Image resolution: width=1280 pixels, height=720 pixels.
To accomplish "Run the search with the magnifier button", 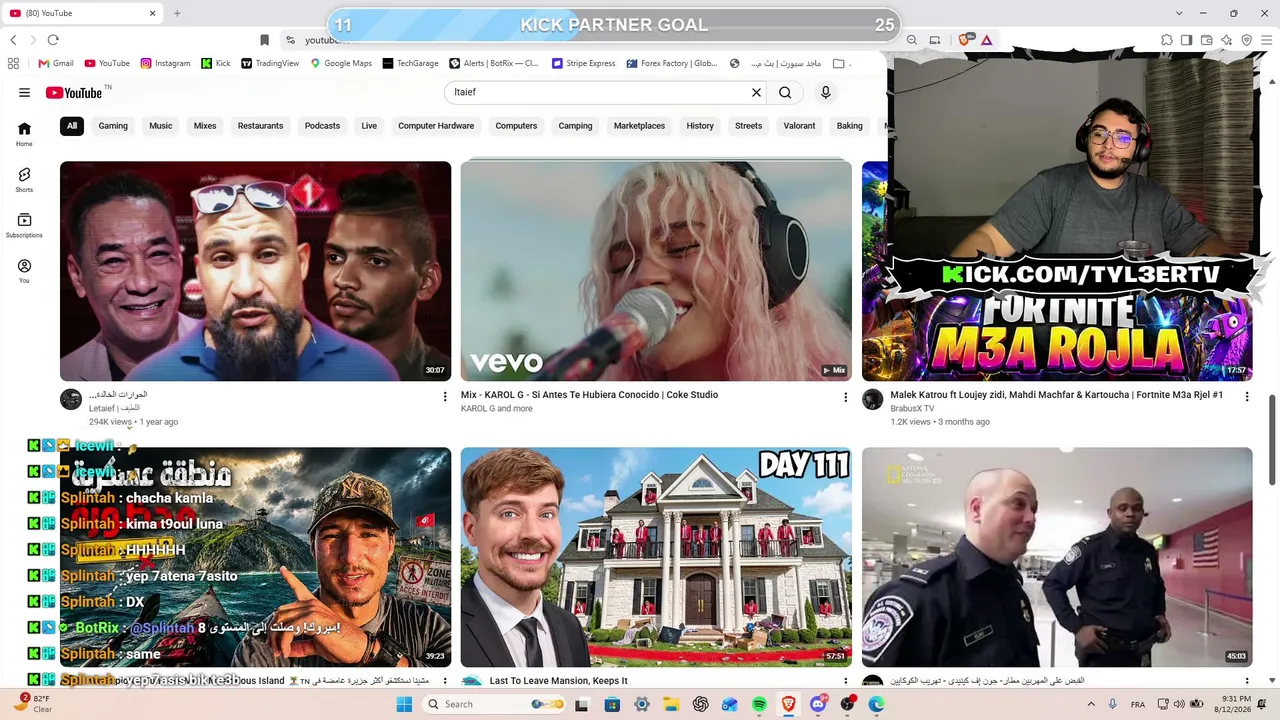I will pos(785,92).
